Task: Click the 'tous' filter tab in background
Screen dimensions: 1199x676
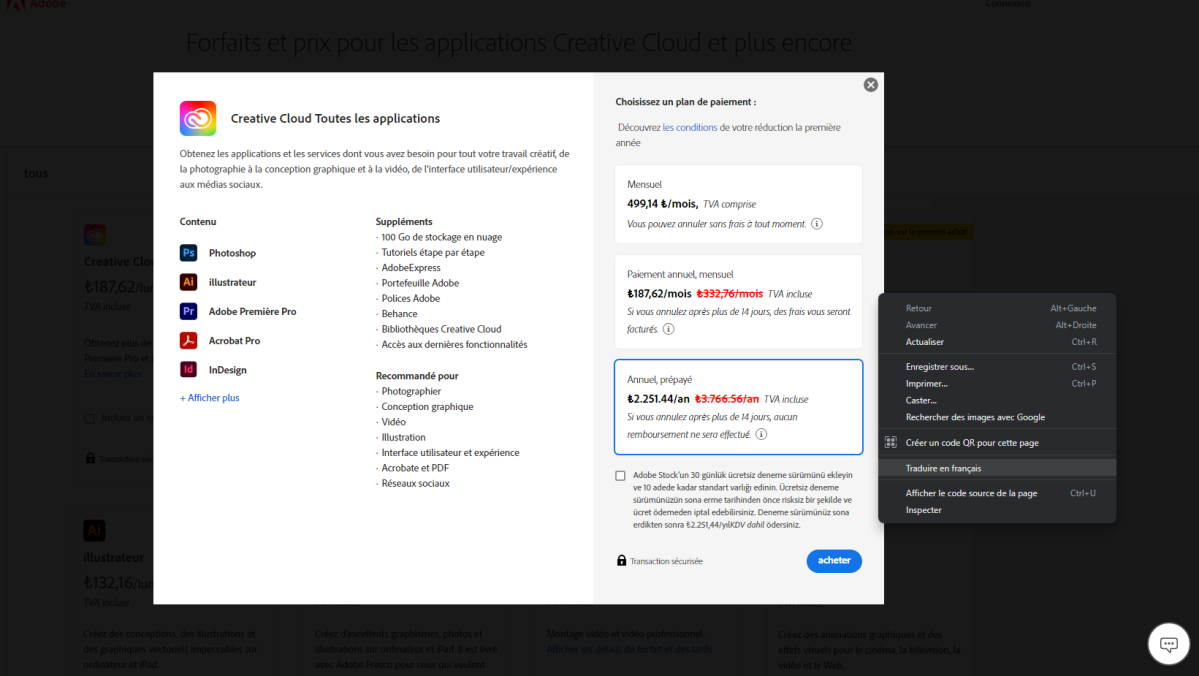Action: [x=36, y=174]
